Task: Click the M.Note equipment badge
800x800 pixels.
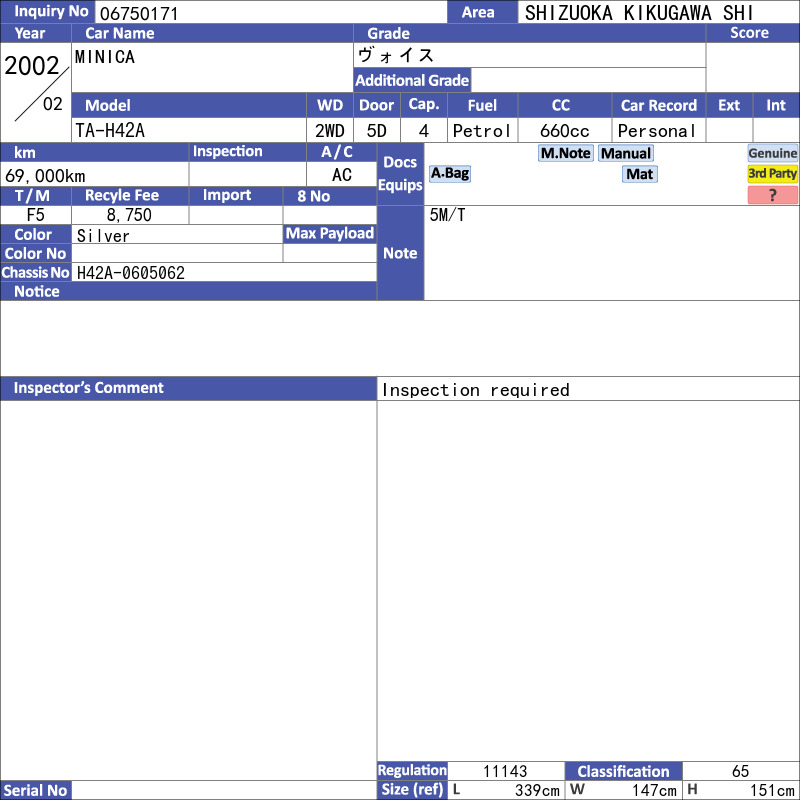Action: coord(566,153)
